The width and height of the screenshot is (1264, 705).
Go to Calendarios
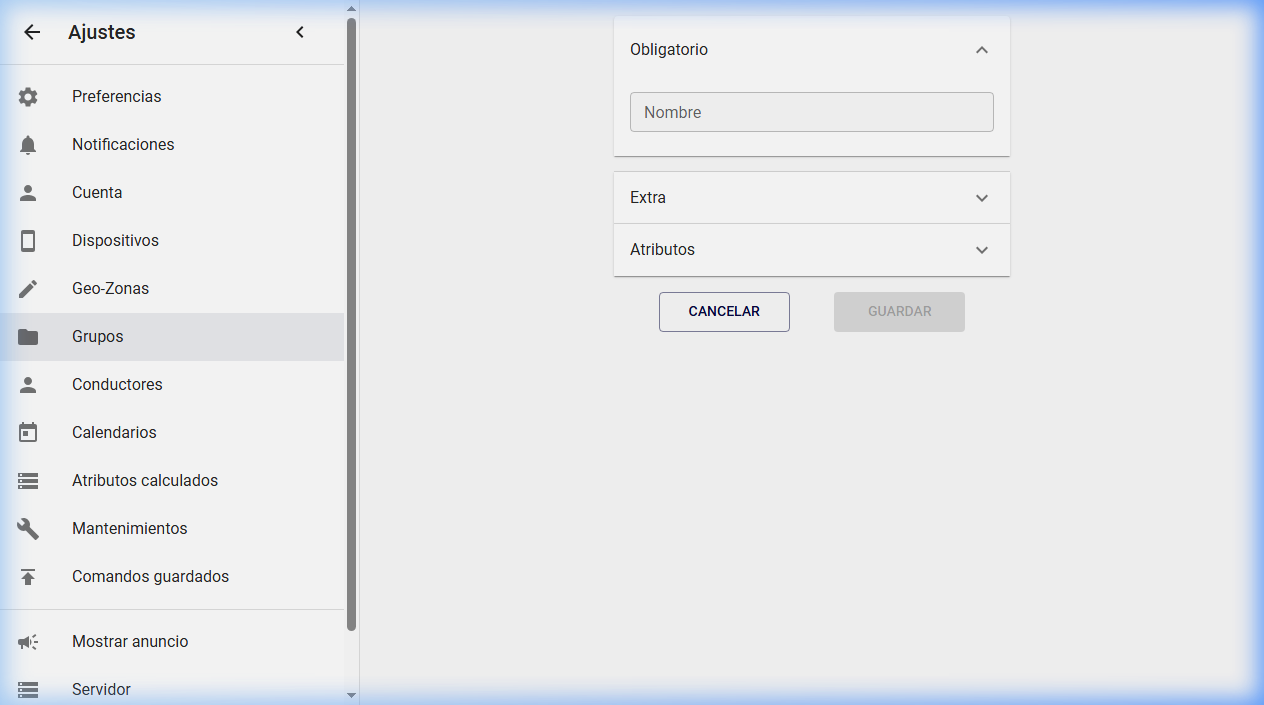point(172,433)
